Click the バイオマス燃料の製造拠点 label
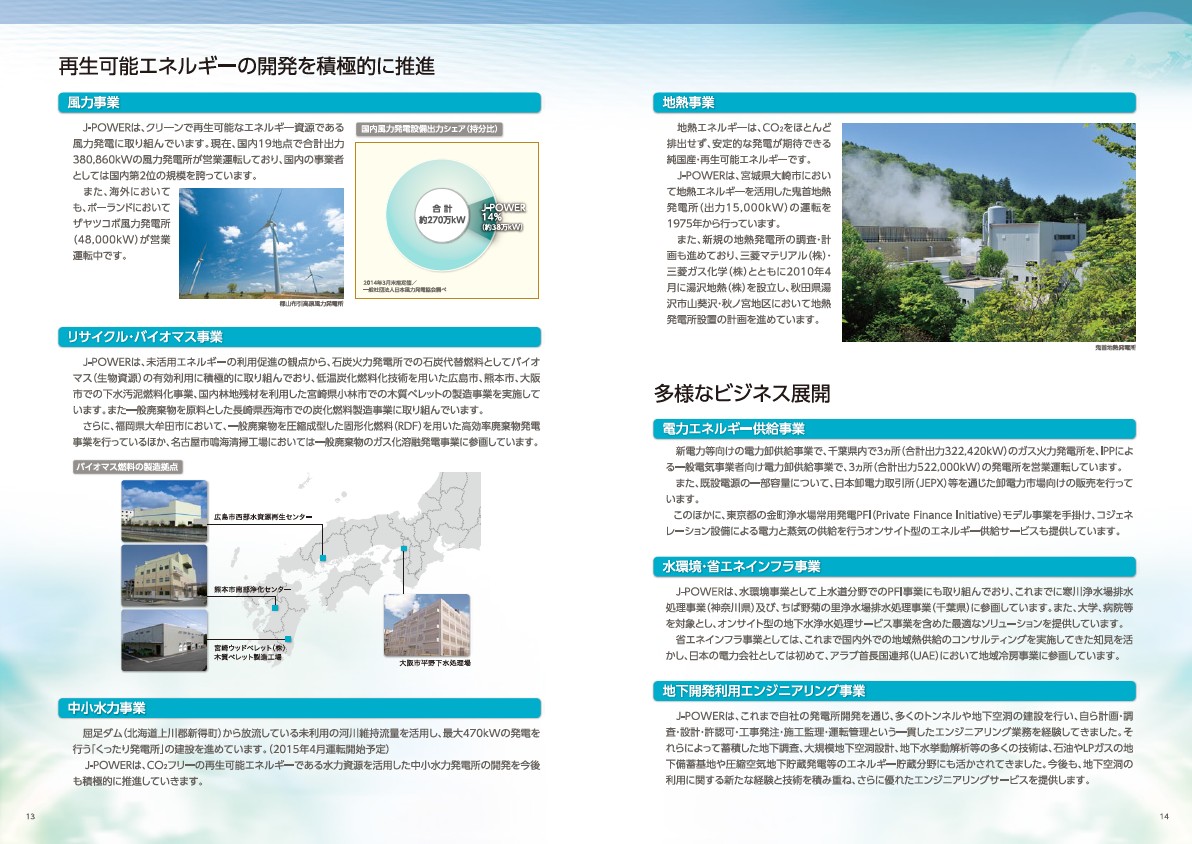 [x=128, y=467]
